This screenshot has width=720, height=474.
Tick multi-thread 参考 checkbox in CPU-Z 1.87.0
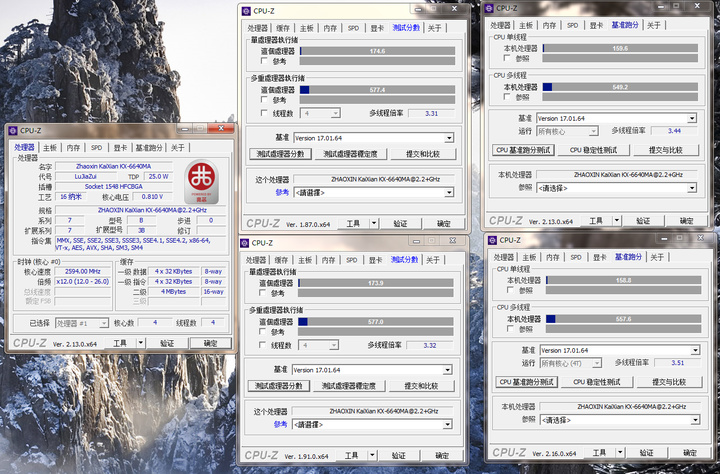tap(264, 99)
